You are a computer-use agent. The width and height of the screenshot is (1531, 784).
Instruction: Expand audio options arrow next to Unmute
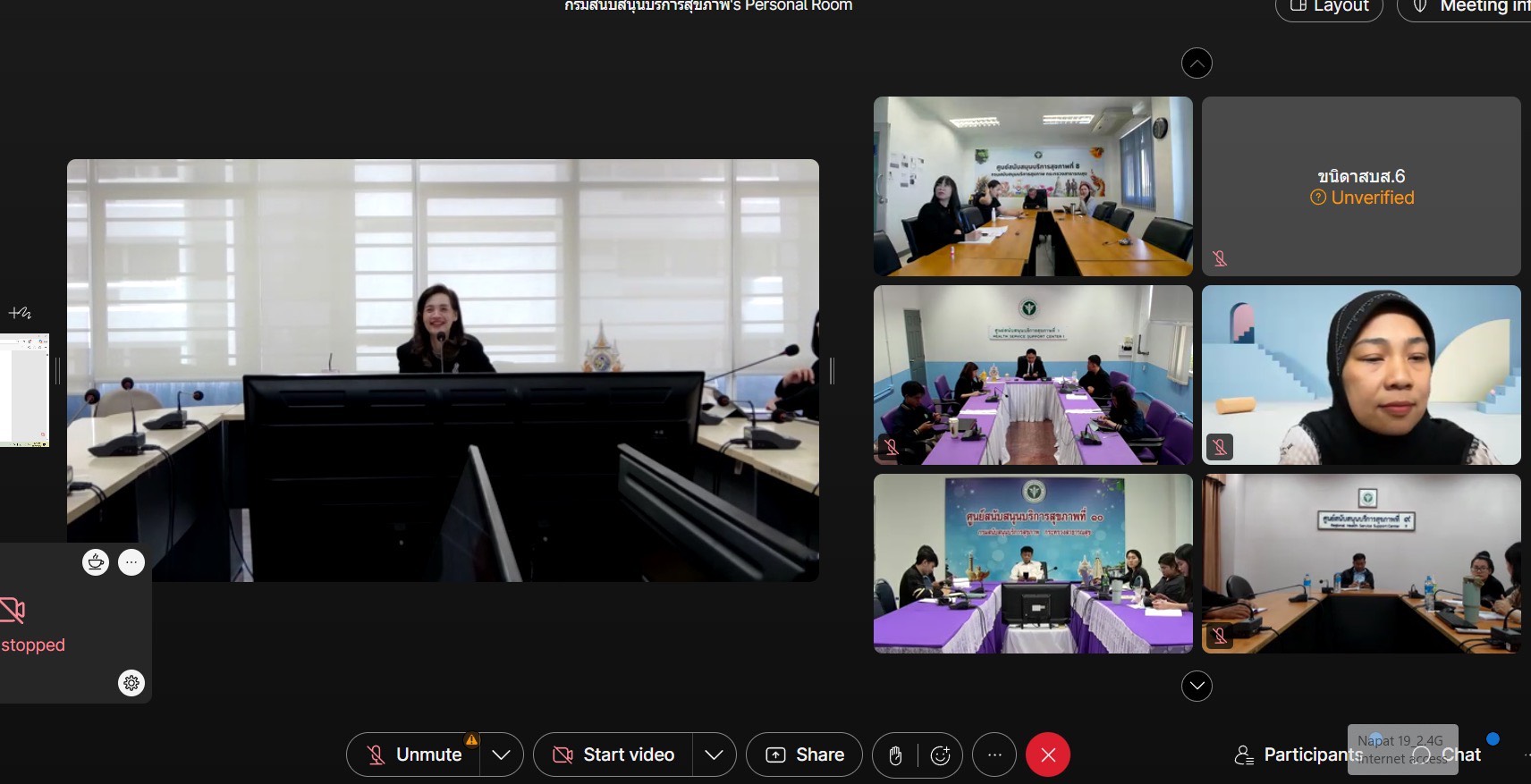(x=502, y=755)
